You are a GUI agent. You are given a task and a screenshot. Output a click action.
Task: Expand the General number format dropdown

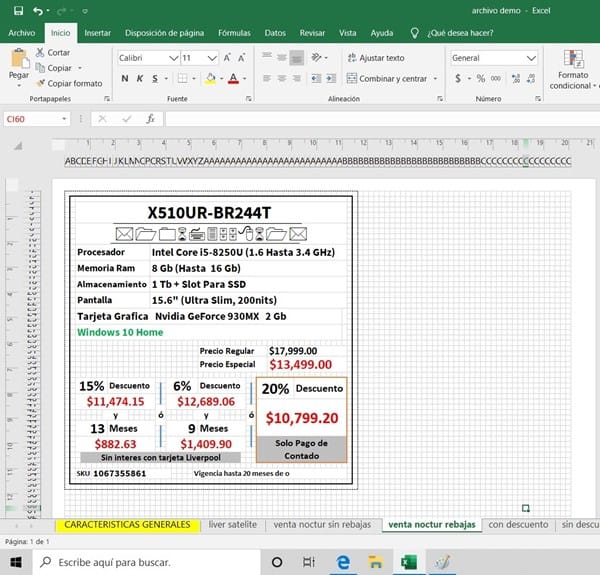(x=531, y=58)
